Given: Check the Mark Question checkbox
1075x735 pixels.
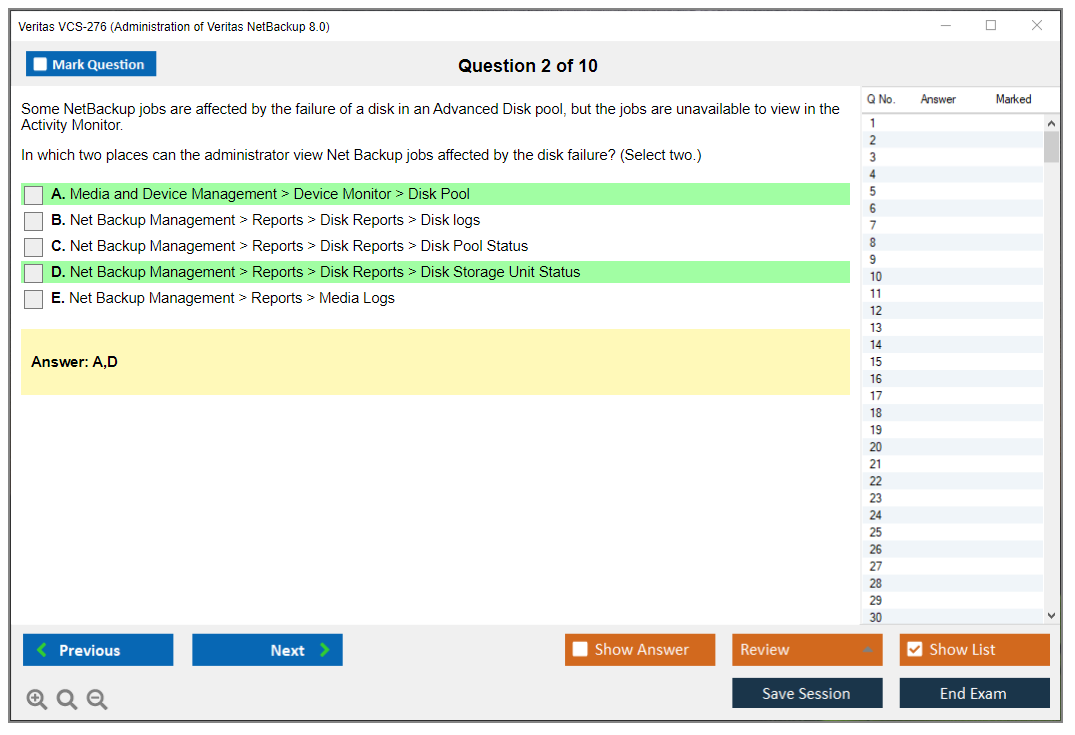Looking at the screenshot, I should pyautogui.click(x=41, y=65).
